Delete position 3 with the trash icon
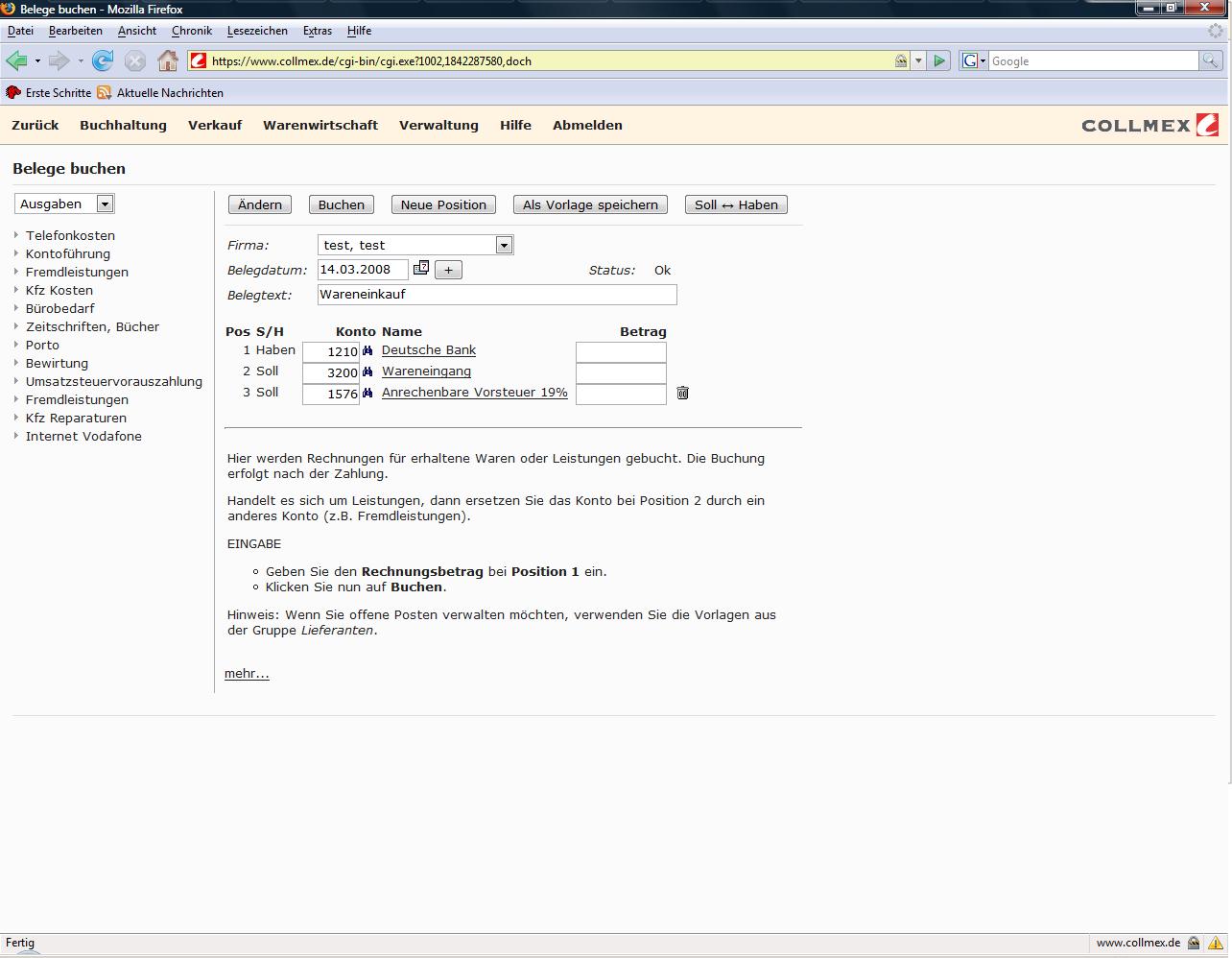 coord(682,393)
